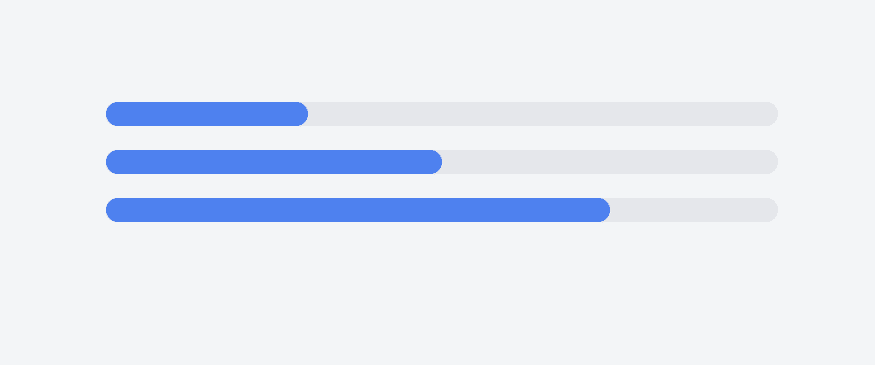
Task: Click the gray unfilled track of middle progress bar
Action: coord(609,162)
